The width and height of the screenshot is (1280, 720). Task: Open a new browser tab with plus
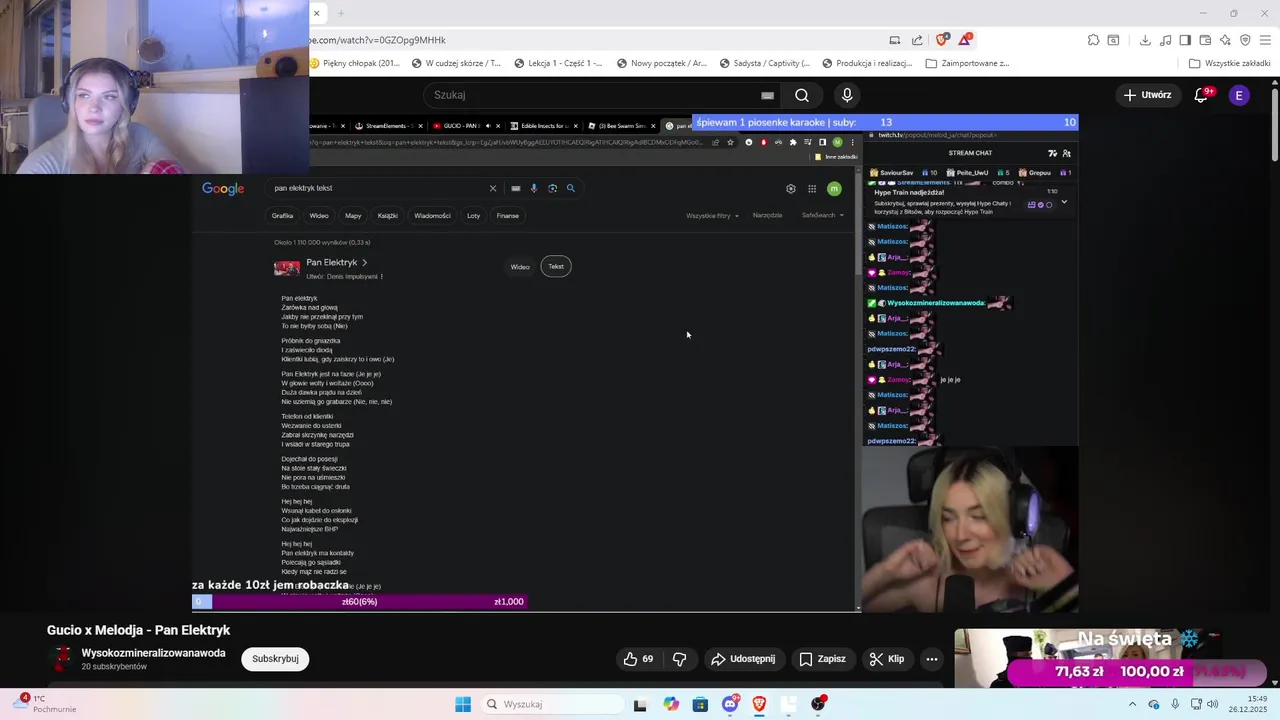click(341, 13)
